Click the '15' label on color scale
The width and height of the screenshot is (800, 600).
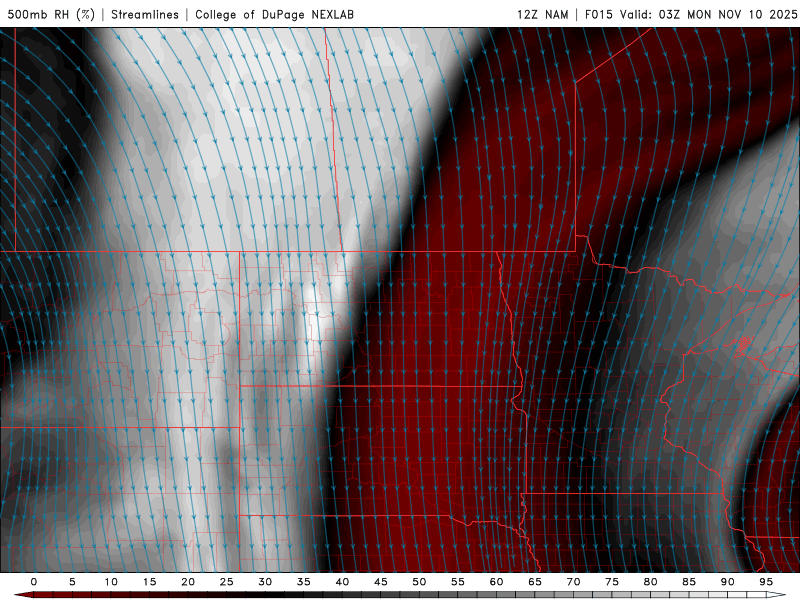(x=149, y=582)
